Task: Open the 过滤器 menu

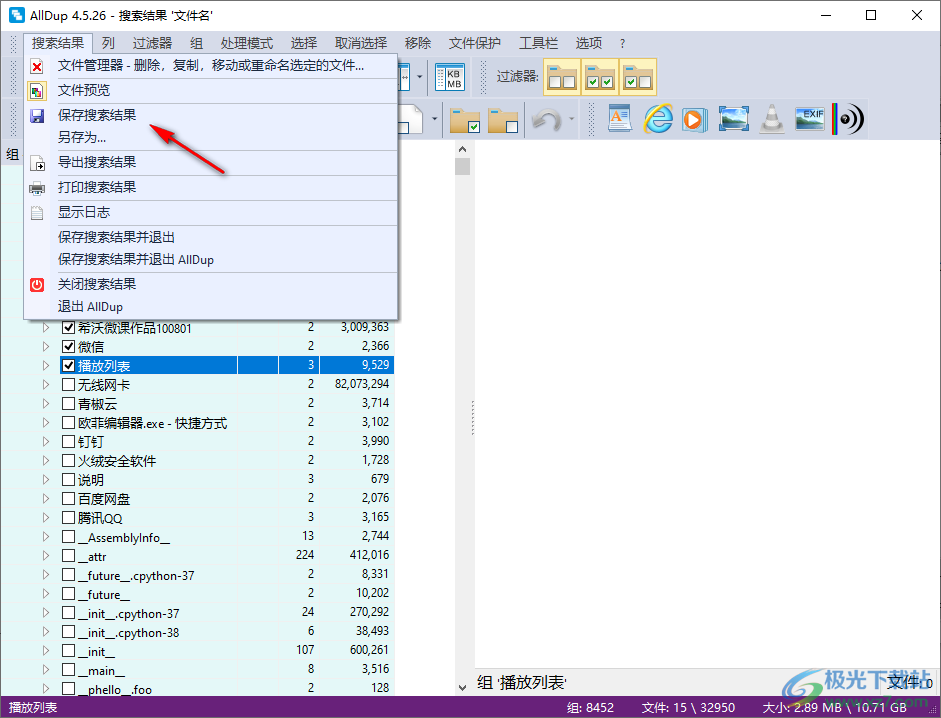Action: (x=152, y=43)
